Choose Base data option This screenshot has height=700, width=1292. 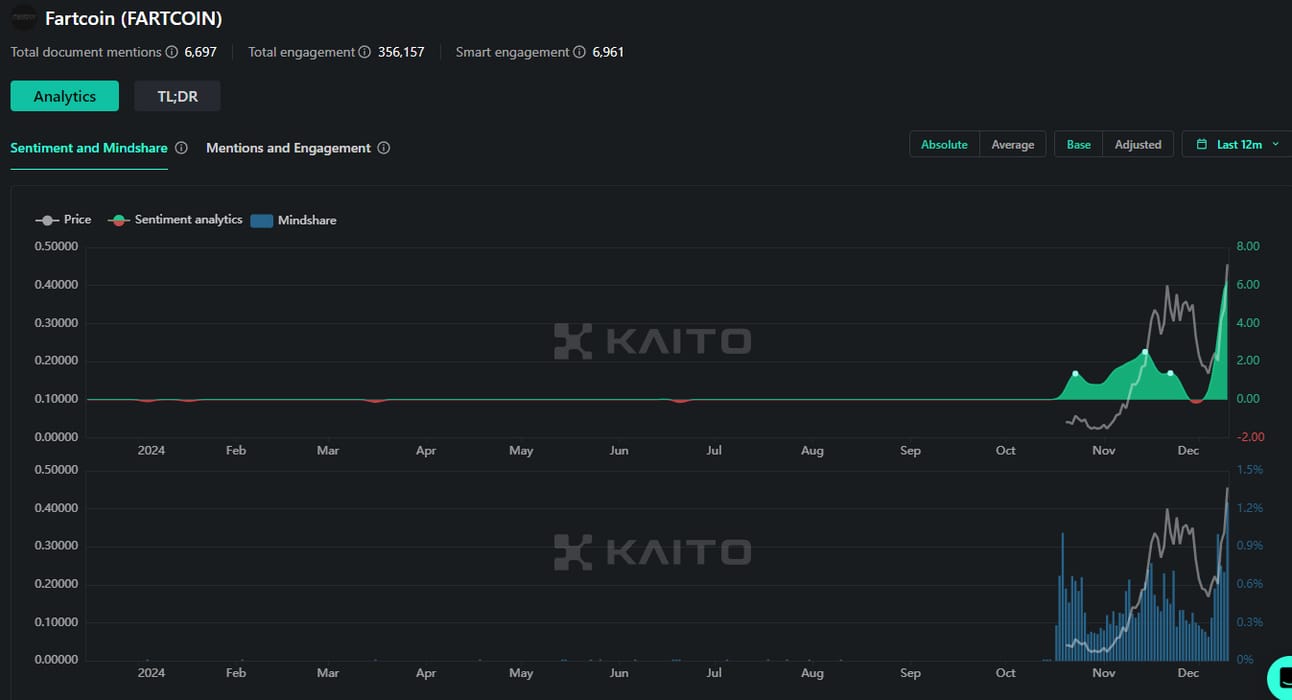pos(1079,144)
